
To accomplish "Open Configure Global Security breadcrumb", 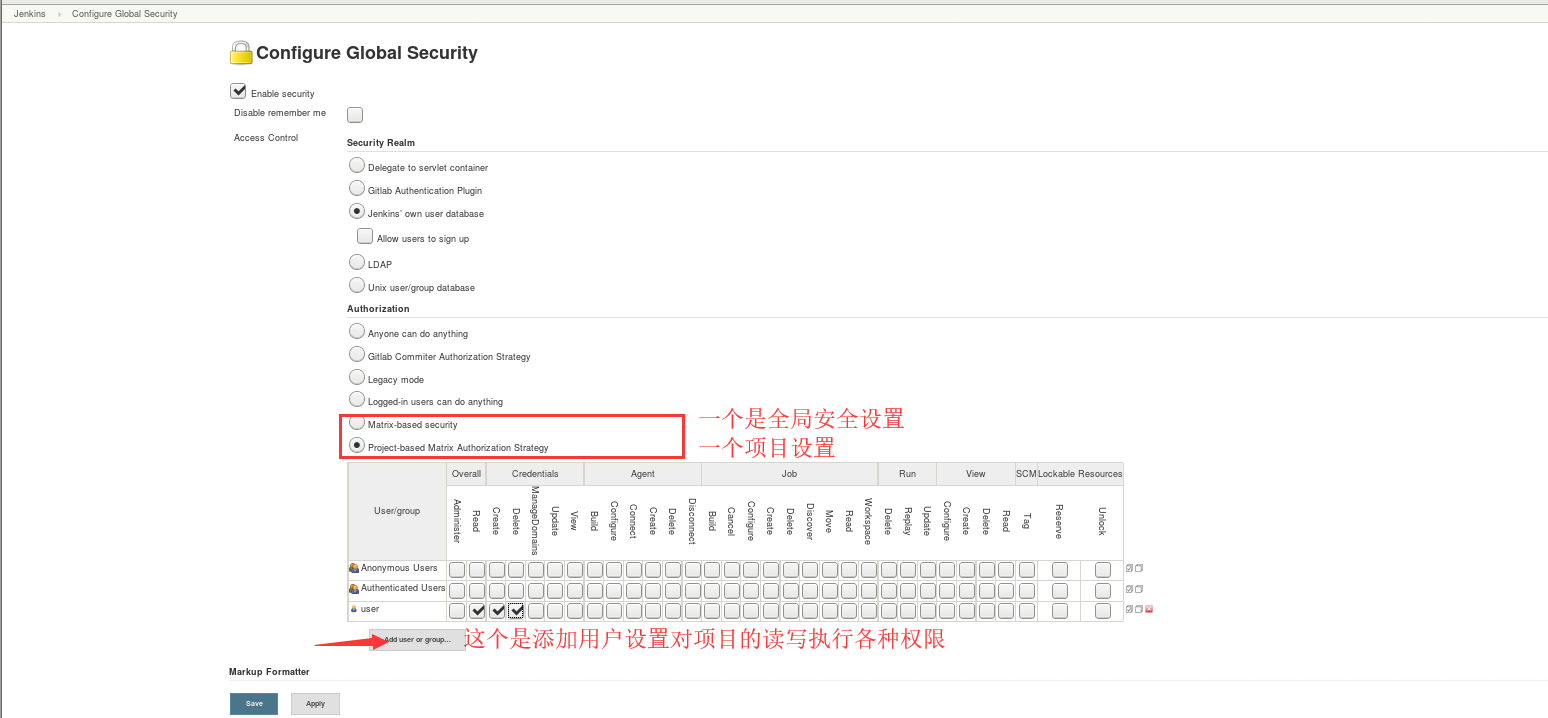I will [125, 14].
